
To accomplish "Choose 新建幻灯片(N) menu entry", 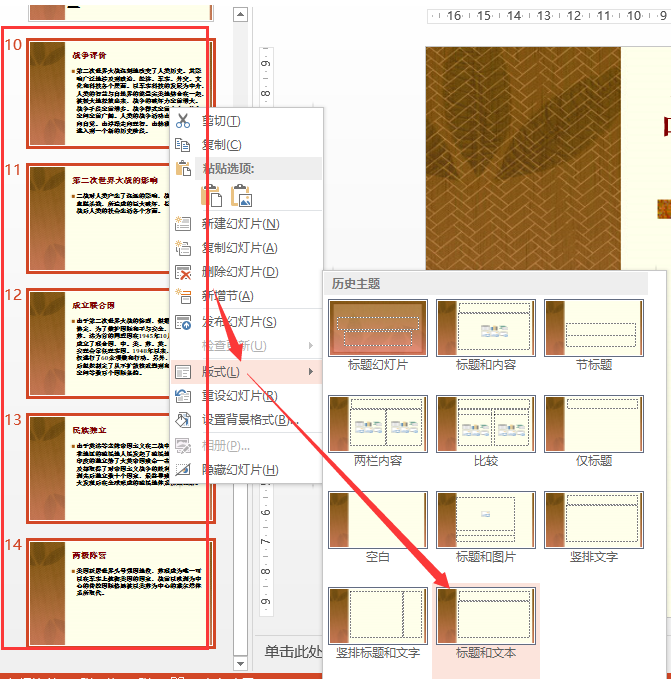I will click(241, 224).
